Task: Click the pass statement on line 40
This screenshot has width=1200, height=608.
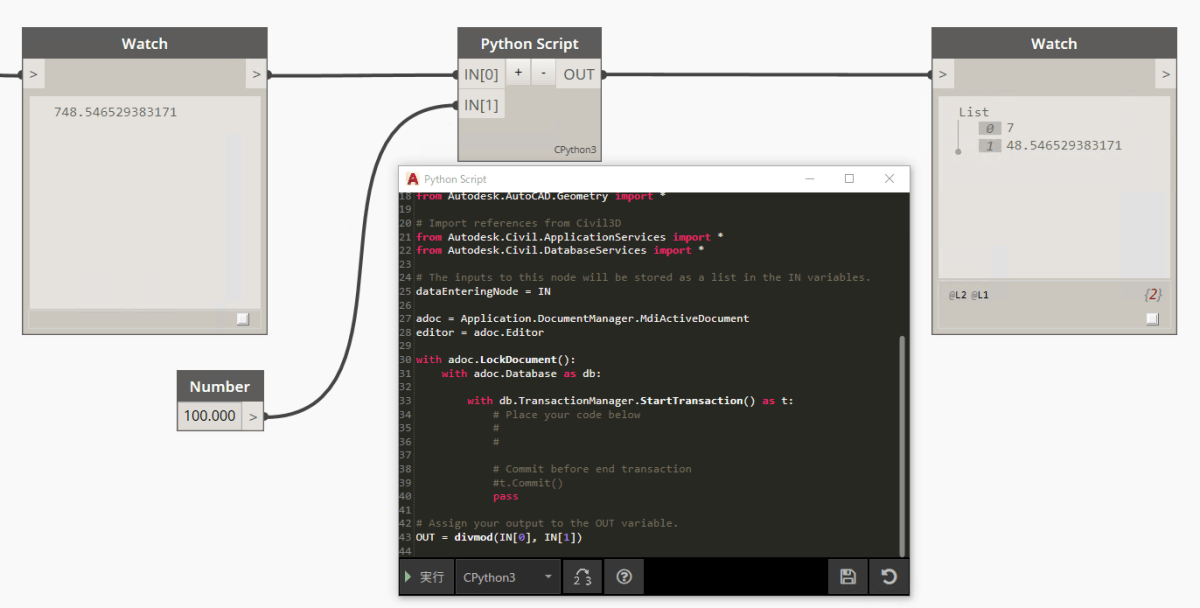Action: point(505,496)
